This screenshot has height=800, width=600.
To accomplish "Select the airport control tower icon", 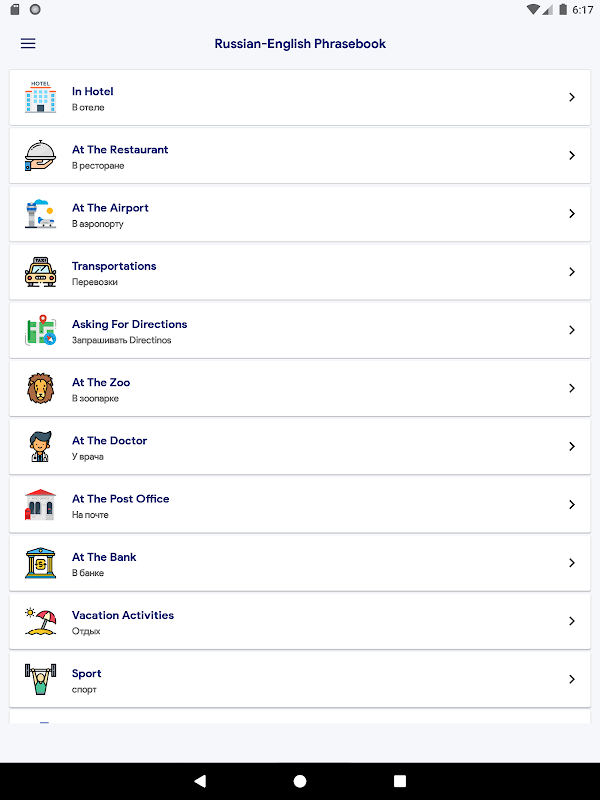I will coord(40,213).
